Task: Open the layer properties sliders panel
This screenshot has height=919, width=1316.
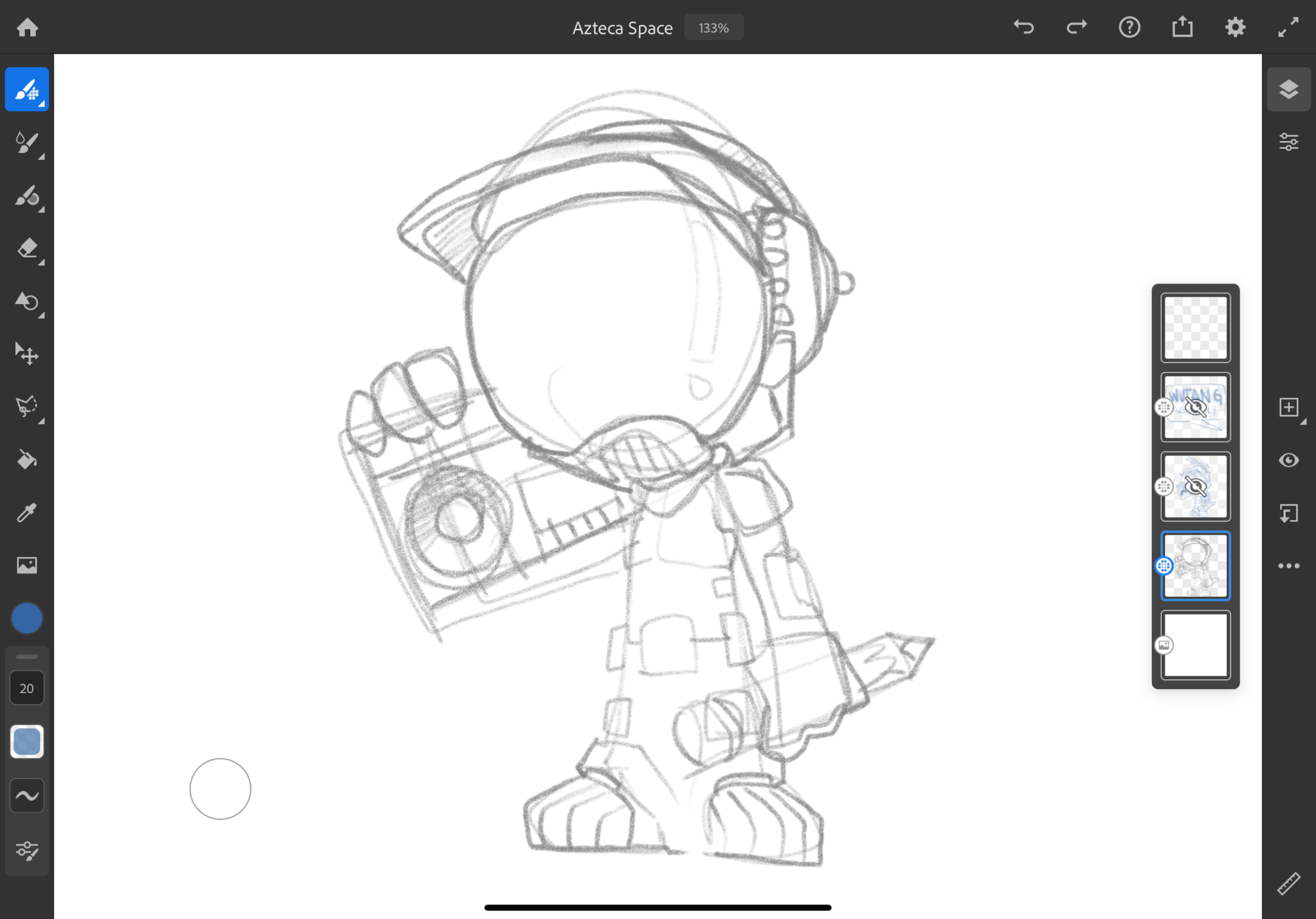Action: (1289, 143)
